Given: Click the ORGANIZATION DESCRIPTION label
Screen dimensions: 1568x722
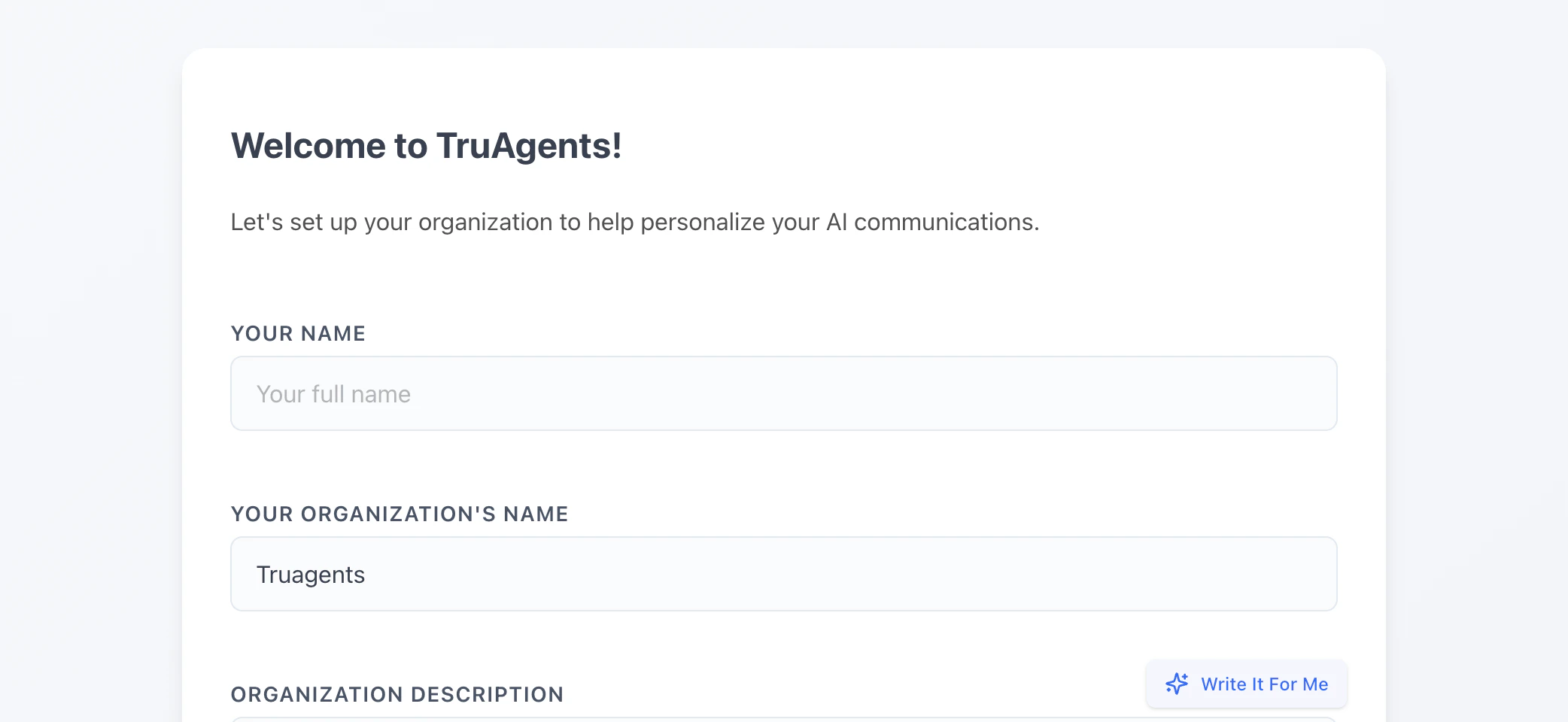Looking at the screenshot, I should (x=397, y=694).
